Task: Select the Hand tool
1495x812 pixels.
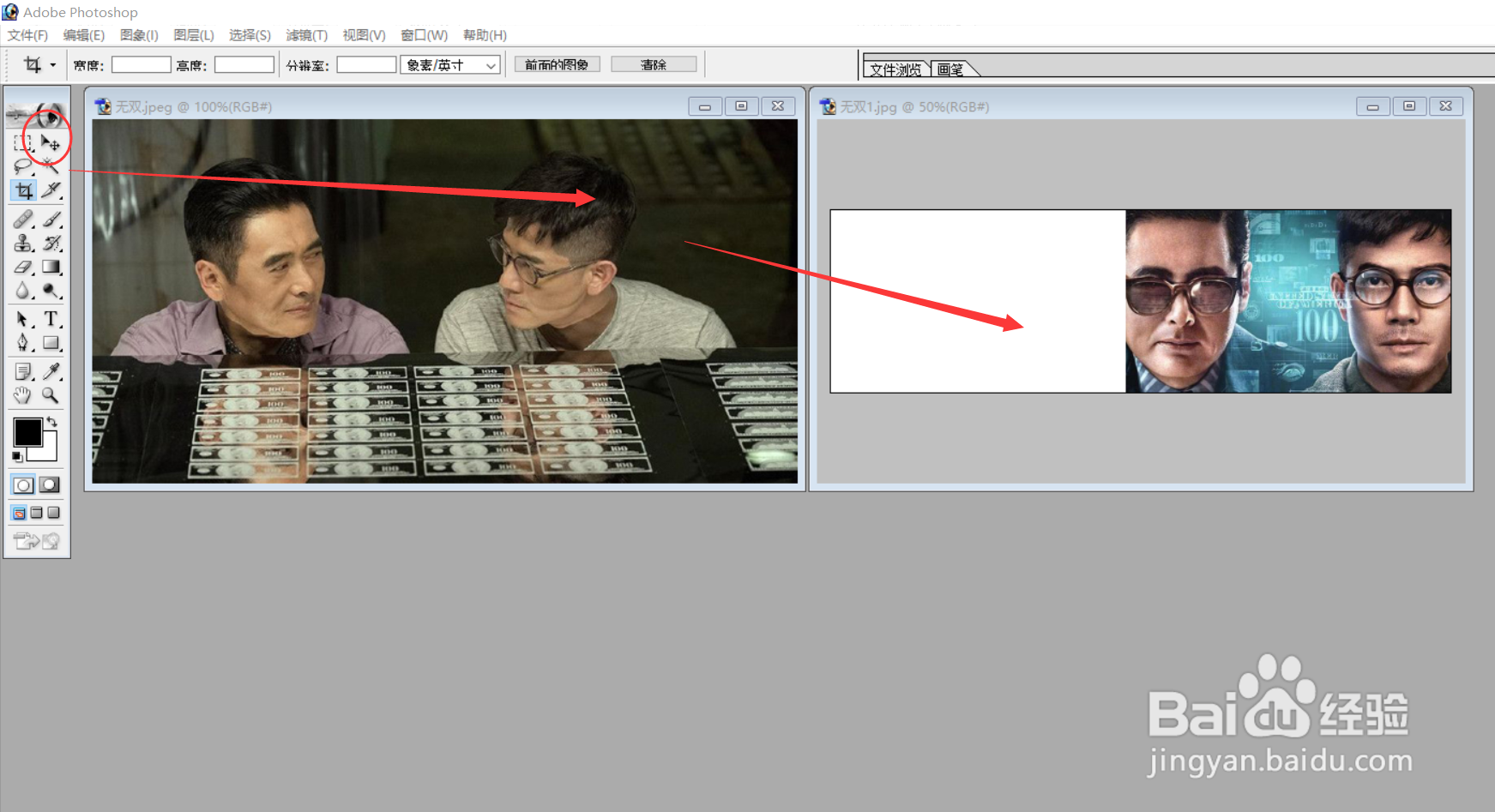Action: pyautogui.click(x=23, y=395)
